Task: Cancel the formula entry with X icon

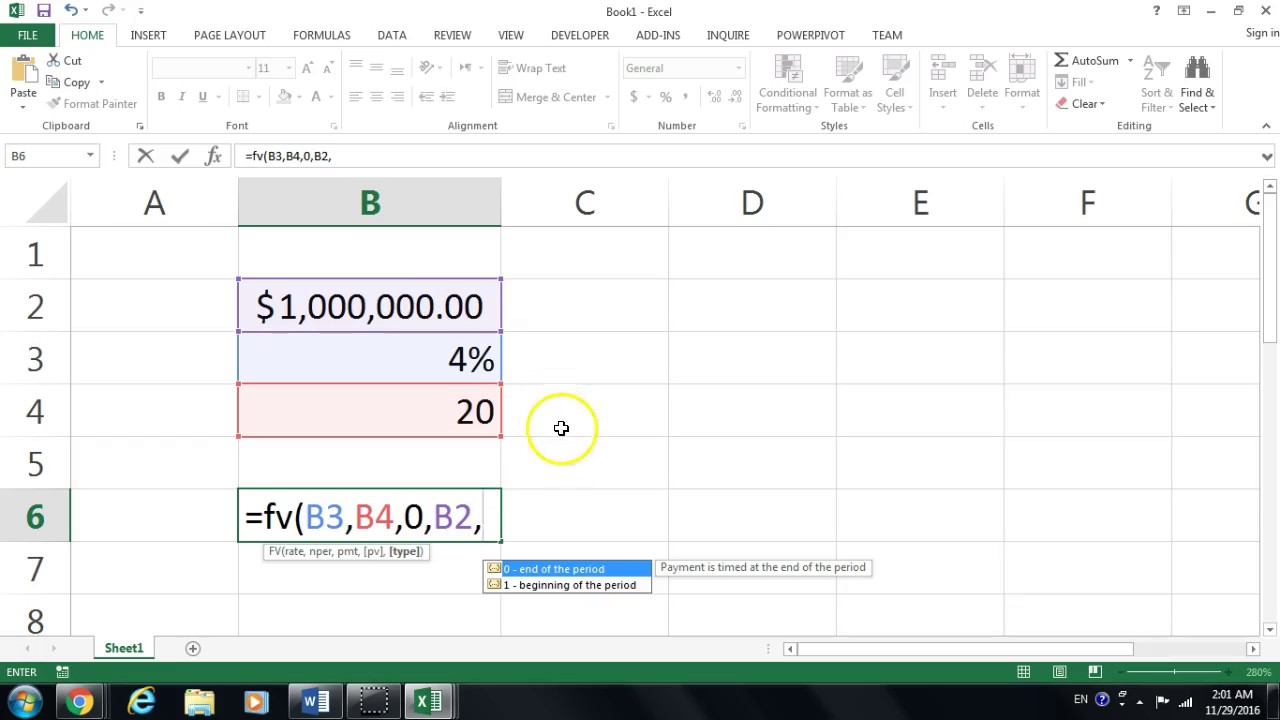Action: pyautogui.click(x=146, y=156)
